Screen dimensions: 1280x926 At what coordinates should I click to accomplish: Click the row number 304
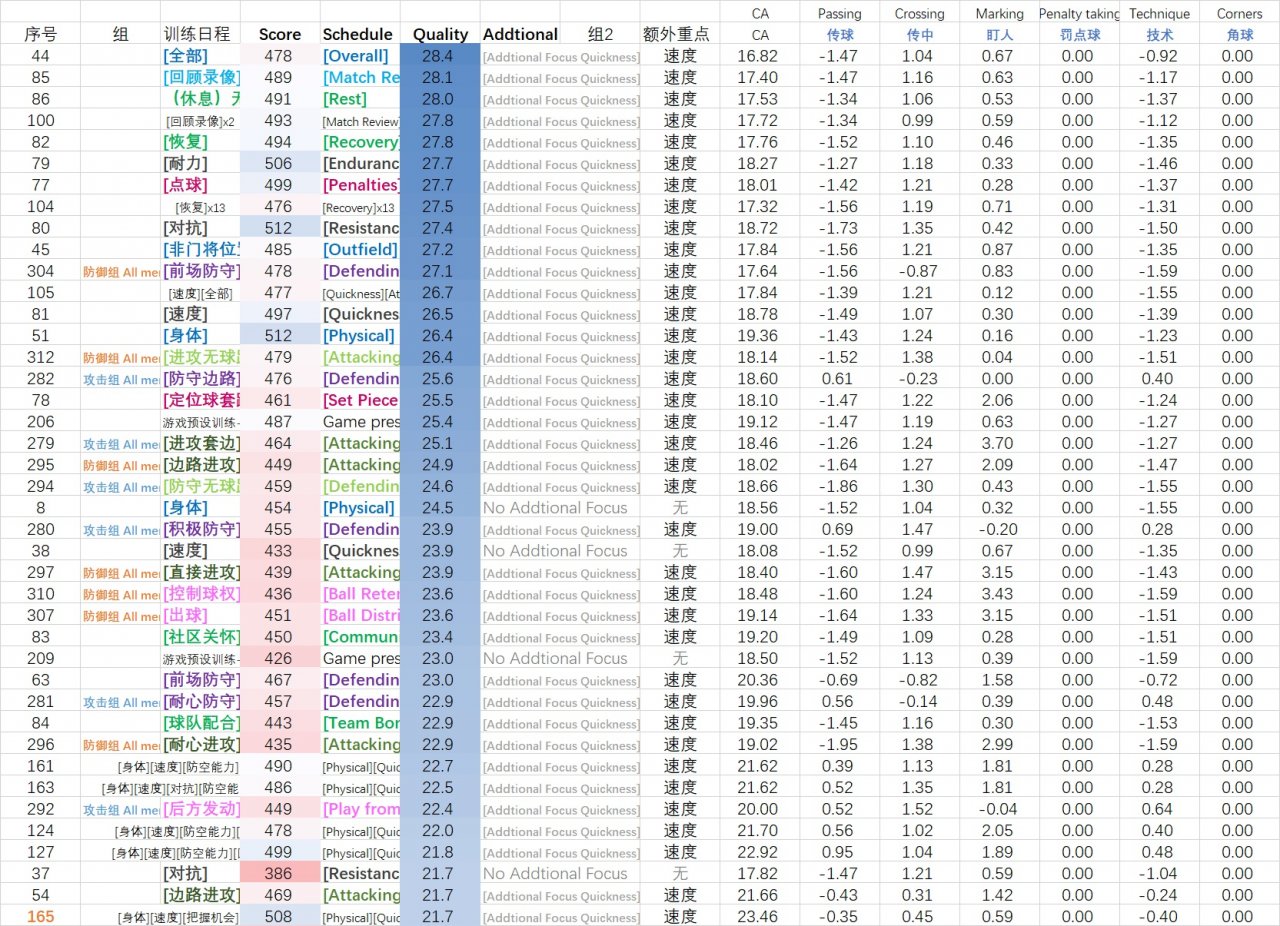pos(40,271)
